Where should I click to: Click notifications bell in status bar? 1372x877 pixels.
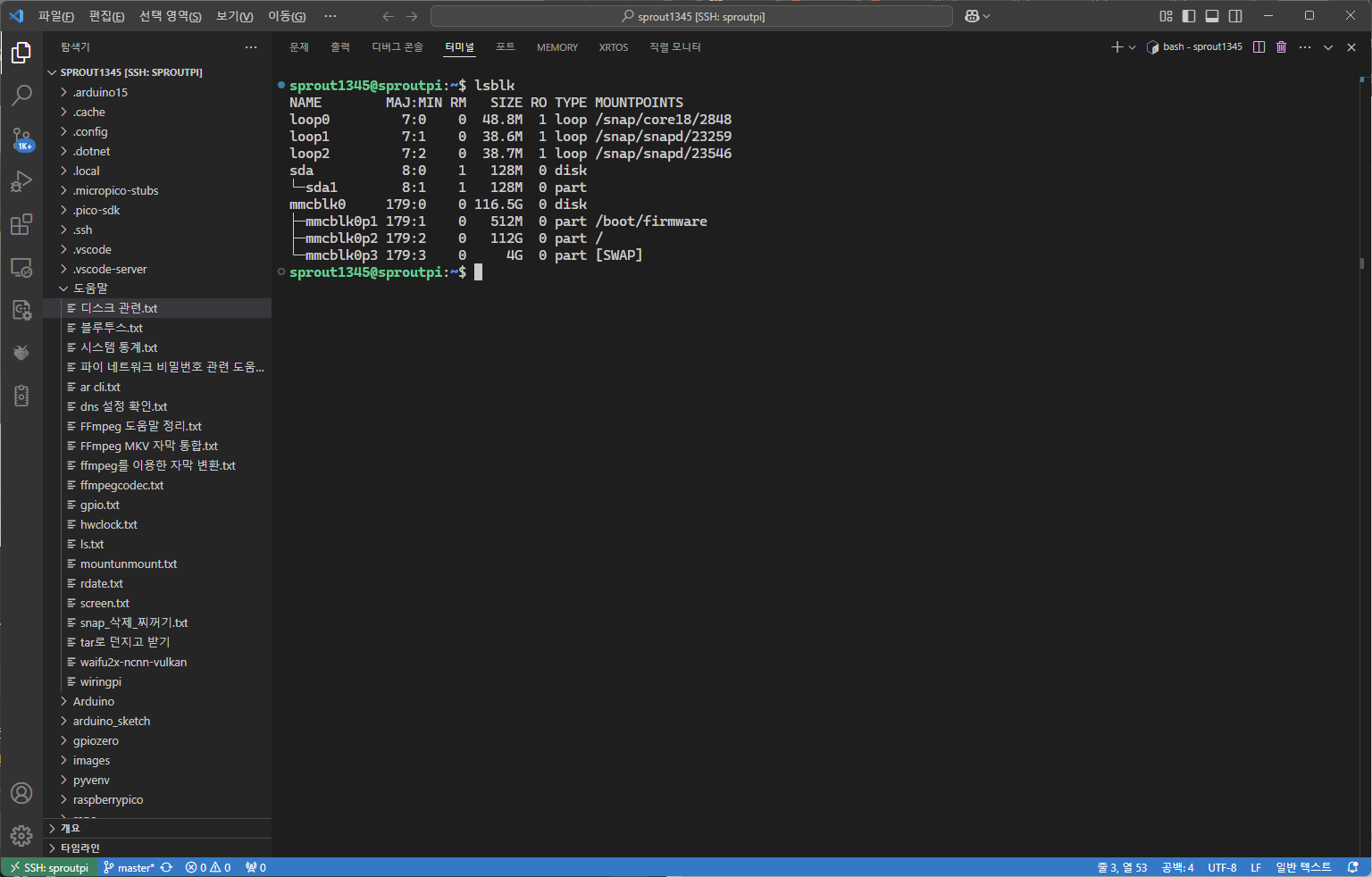tap(1353, 867)
